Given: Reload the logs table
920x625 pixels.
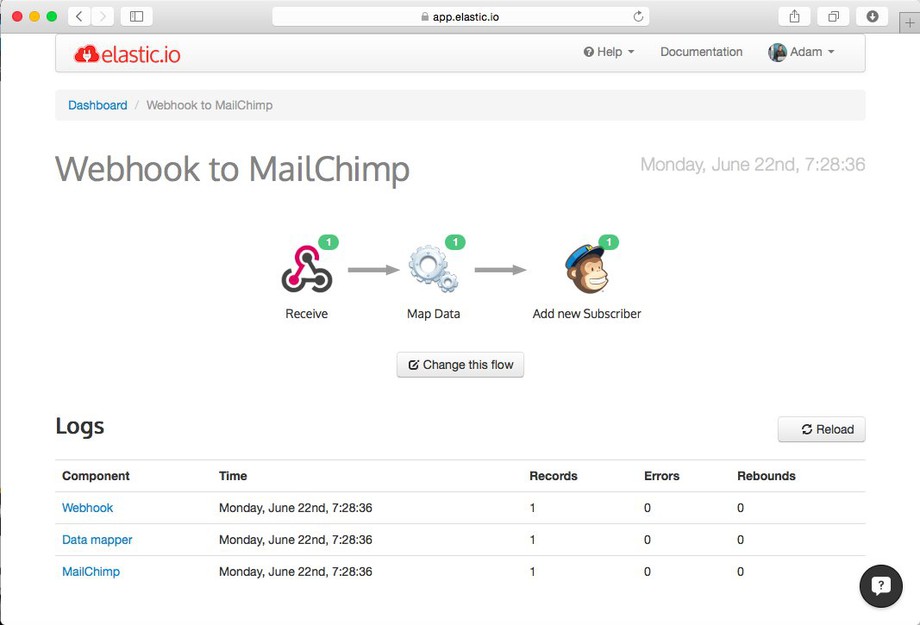Looking at the screenshot, I should tap(821, 429).
